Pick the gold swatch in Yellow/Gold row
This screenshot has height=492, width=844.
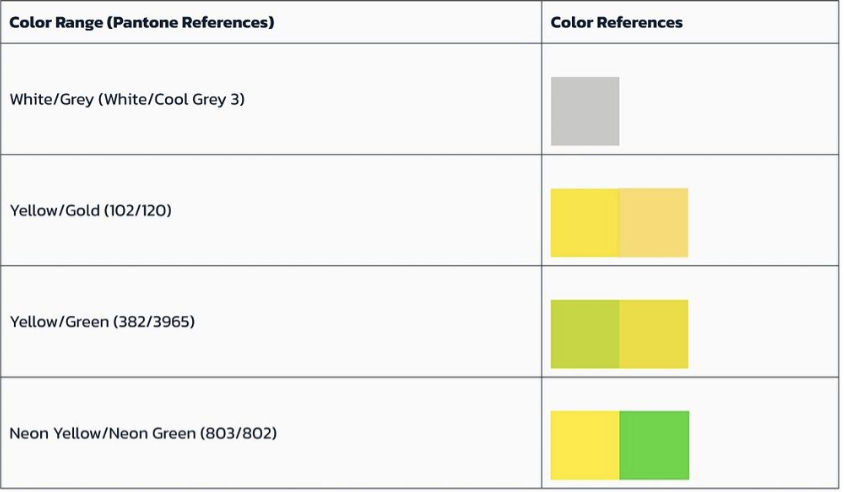[x=654, y=222]
